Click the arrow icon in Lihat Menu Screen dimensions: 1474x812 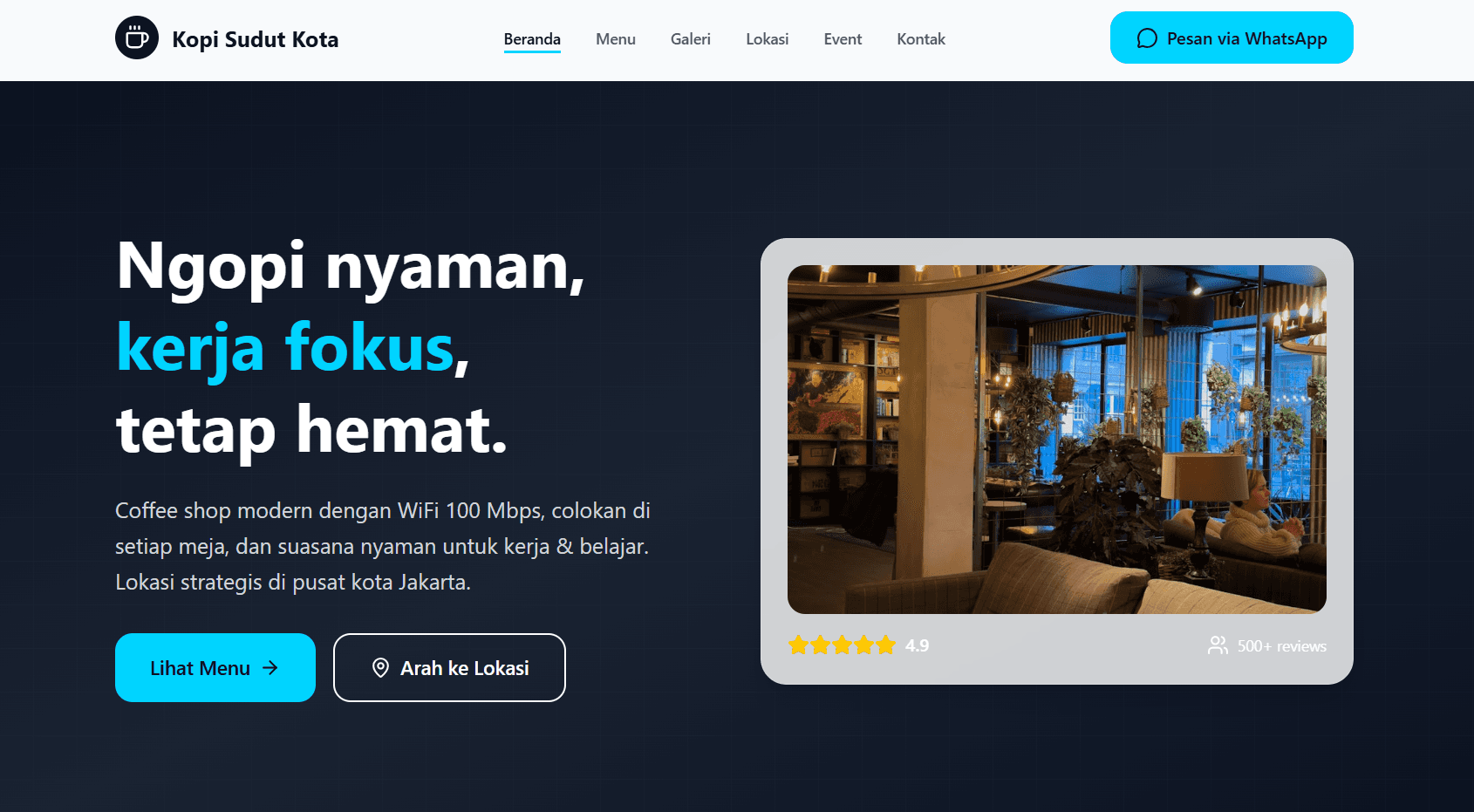pyautogui.click(x=270, y=667)
